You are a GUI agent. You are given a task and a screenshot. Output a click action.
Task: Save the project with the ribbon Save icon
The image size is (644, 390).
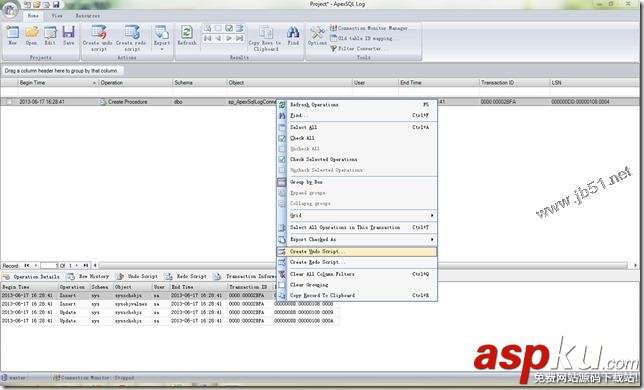click(x=69, y=35)
